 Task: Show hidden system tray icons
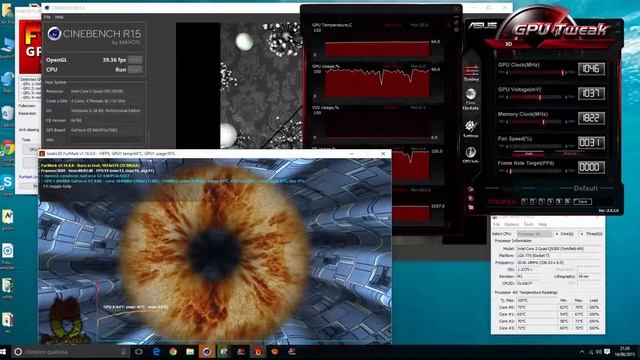[582, 352]
